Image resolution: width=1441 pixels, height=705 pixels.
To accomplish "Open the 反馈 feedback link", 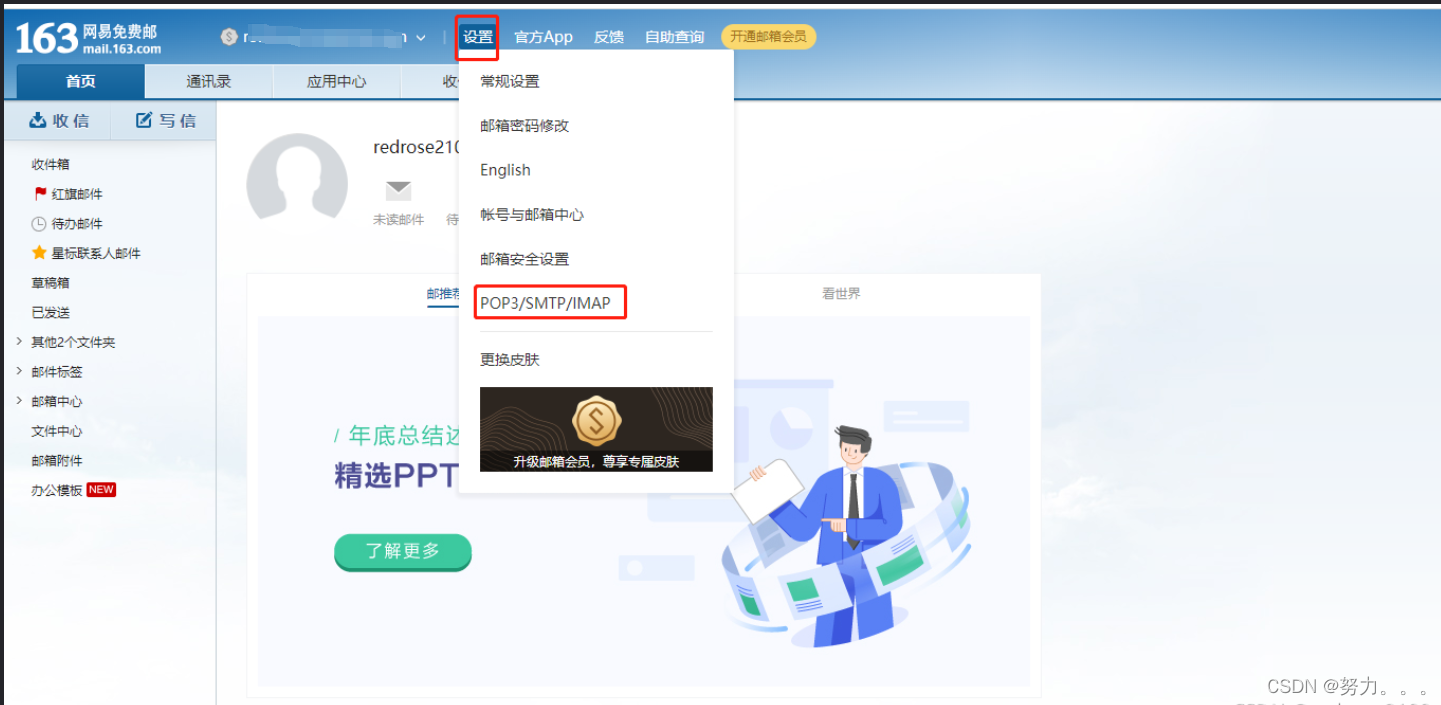I will (609, 36).
